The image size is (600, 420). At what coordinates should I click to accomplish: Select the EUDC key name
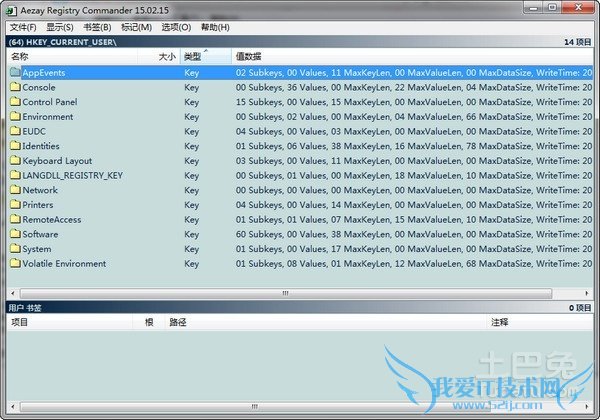34,131
